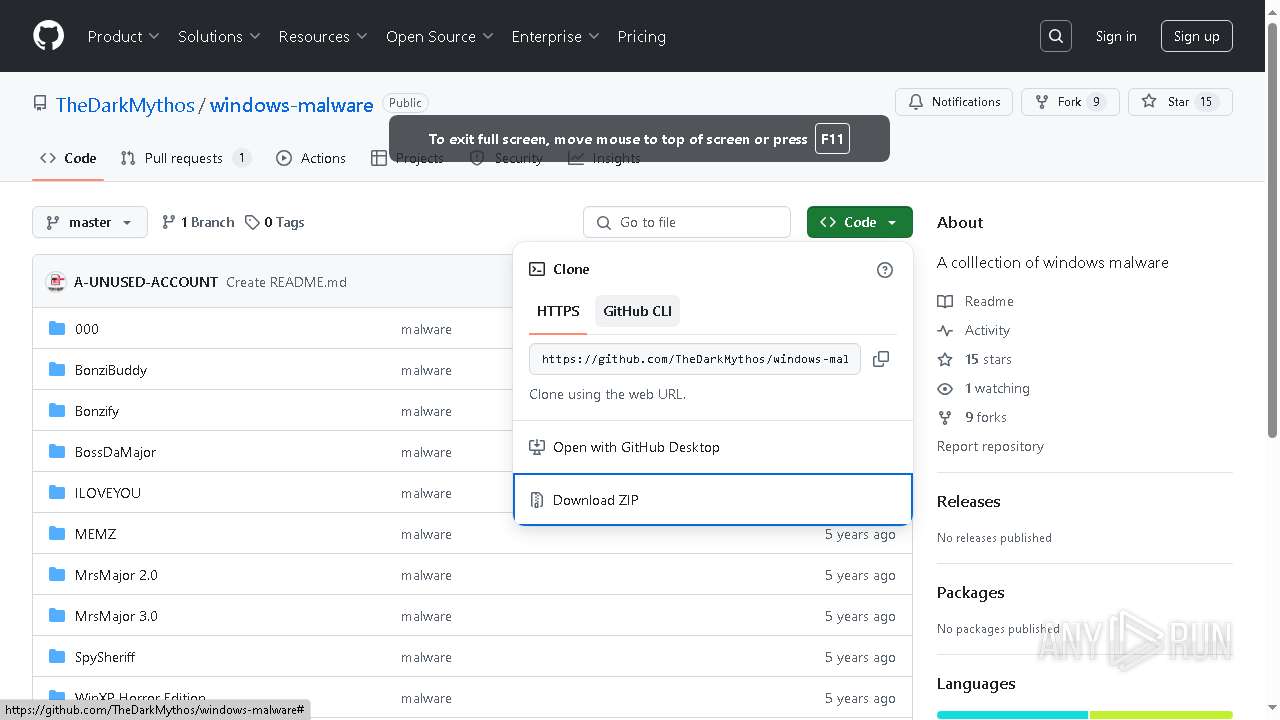Click the page vertical scrollbar
Viewport: 1280px width, 720px height.
[1272, 228]
